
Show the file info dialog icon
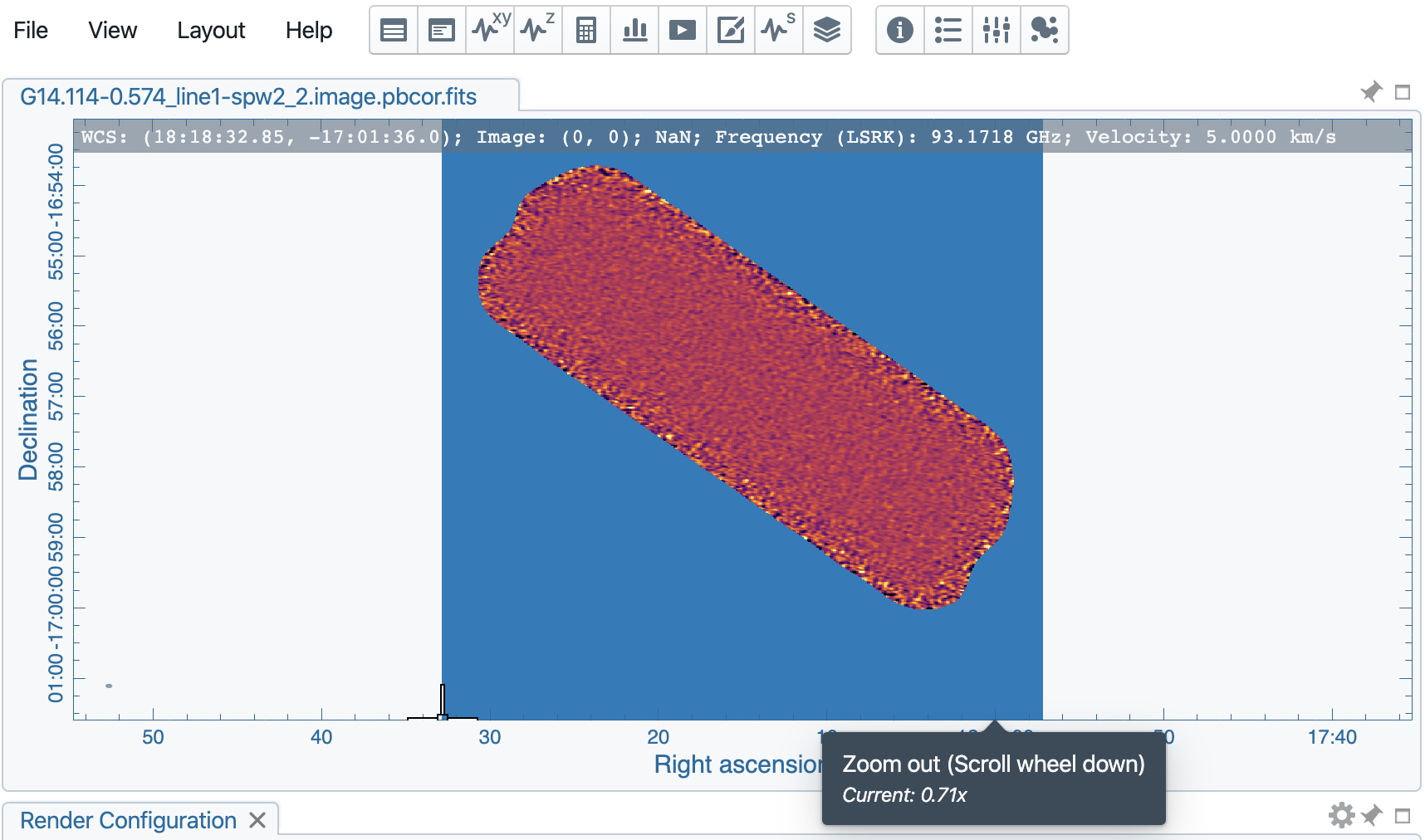pos(900,31)
